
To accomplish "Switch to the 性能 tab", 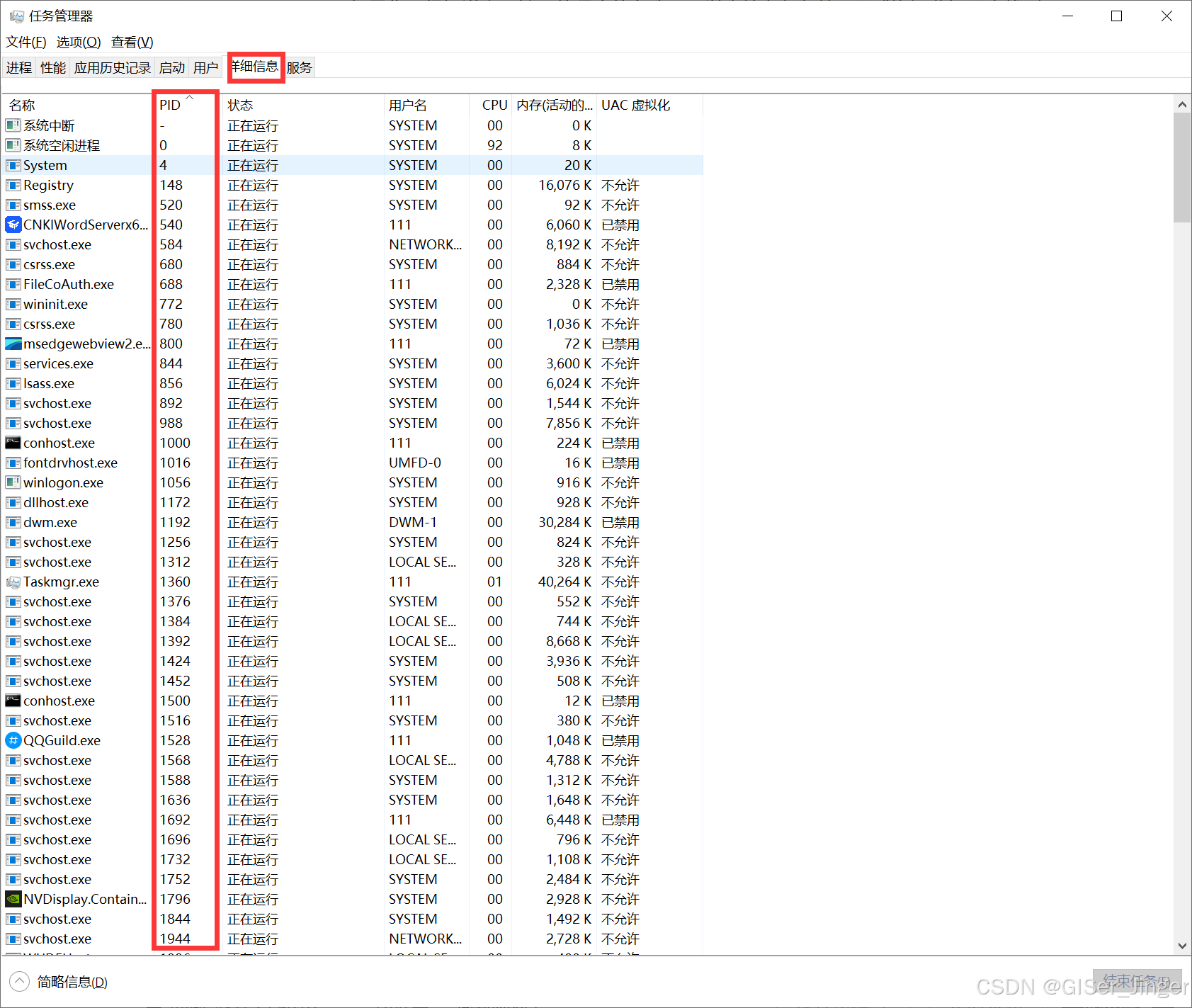I will tap(53, 68).
